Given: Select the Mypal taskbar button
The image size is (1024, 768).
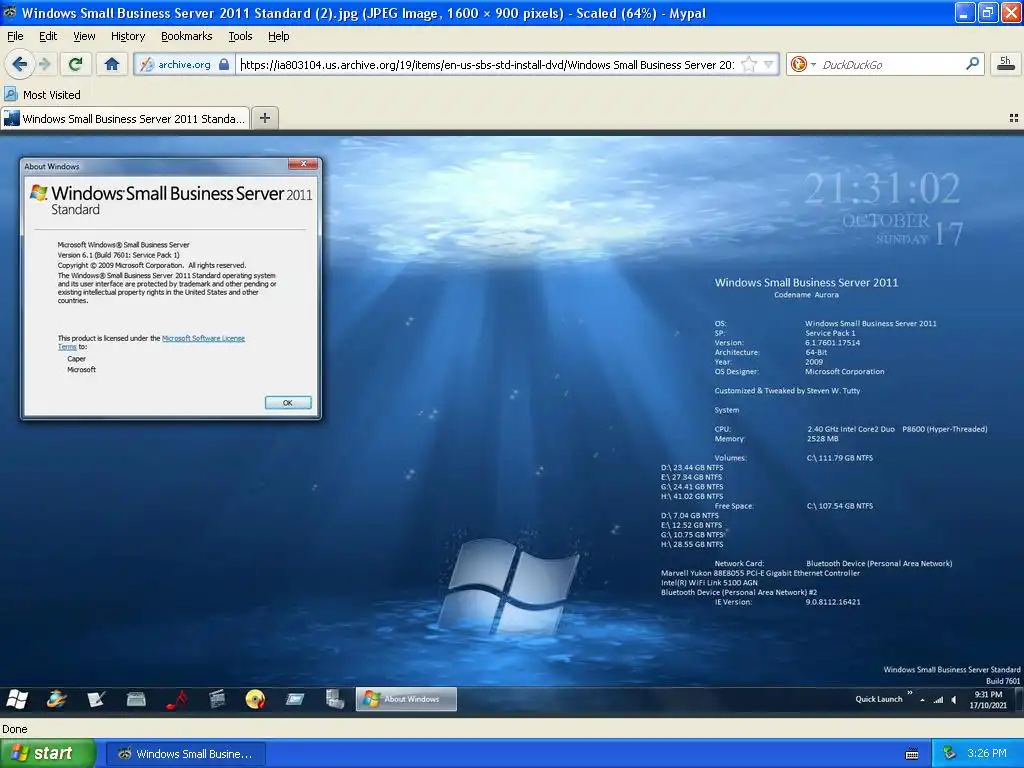Looking at the screenshot, I should (x=185, y=754).
